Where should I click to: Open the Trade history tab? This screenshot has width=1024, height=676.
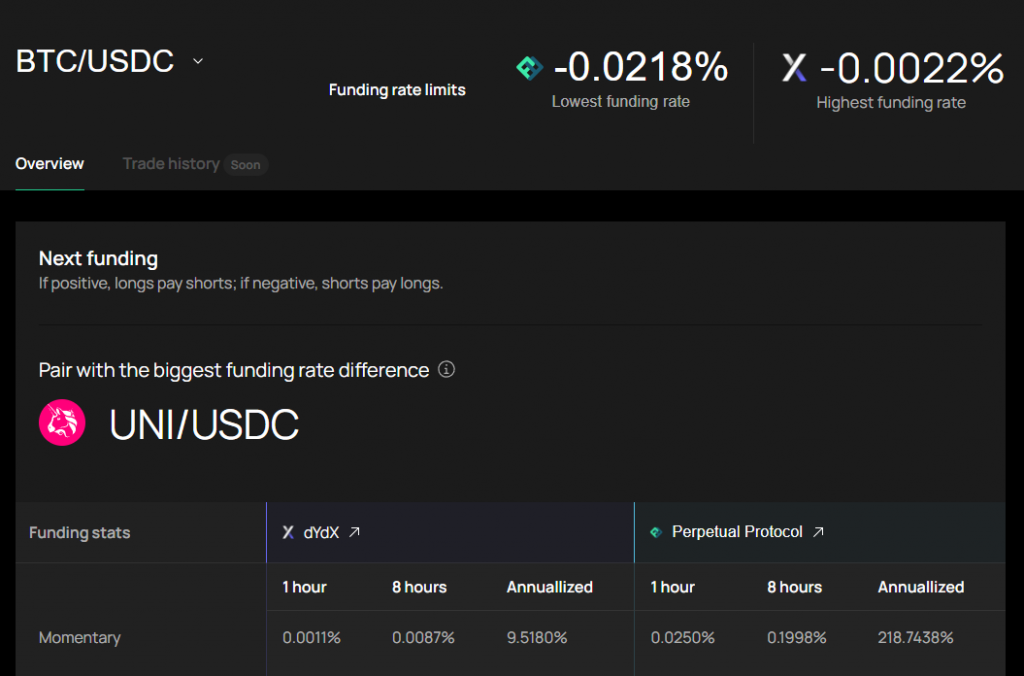(170, 164)
